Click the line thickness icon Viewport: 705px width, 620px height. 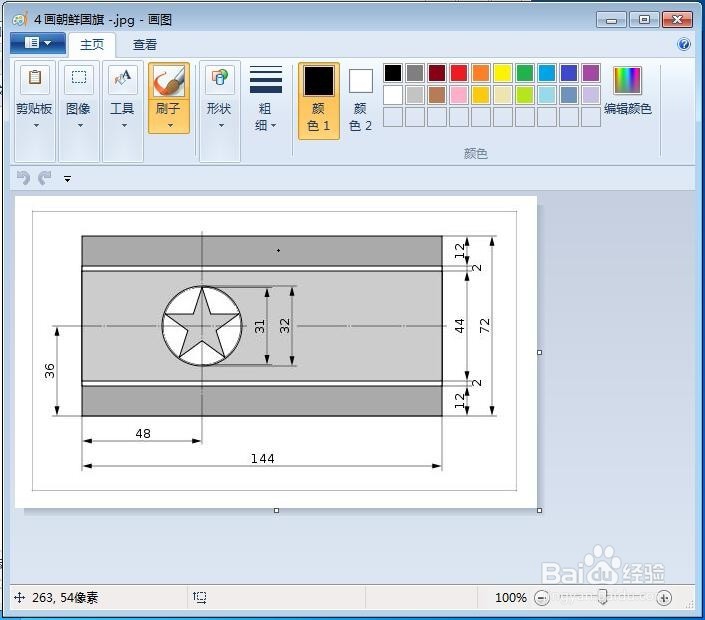(266, 79)
